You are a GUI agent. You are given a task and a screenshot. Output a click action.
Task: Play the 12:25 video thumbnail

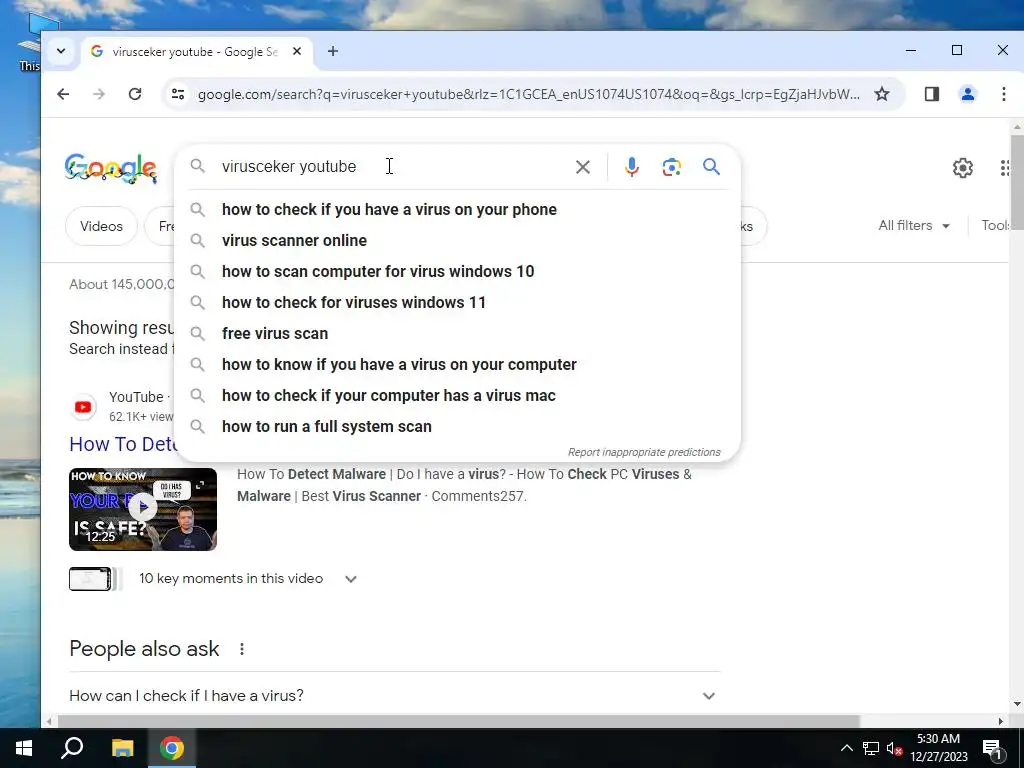[x=142, y=509]
